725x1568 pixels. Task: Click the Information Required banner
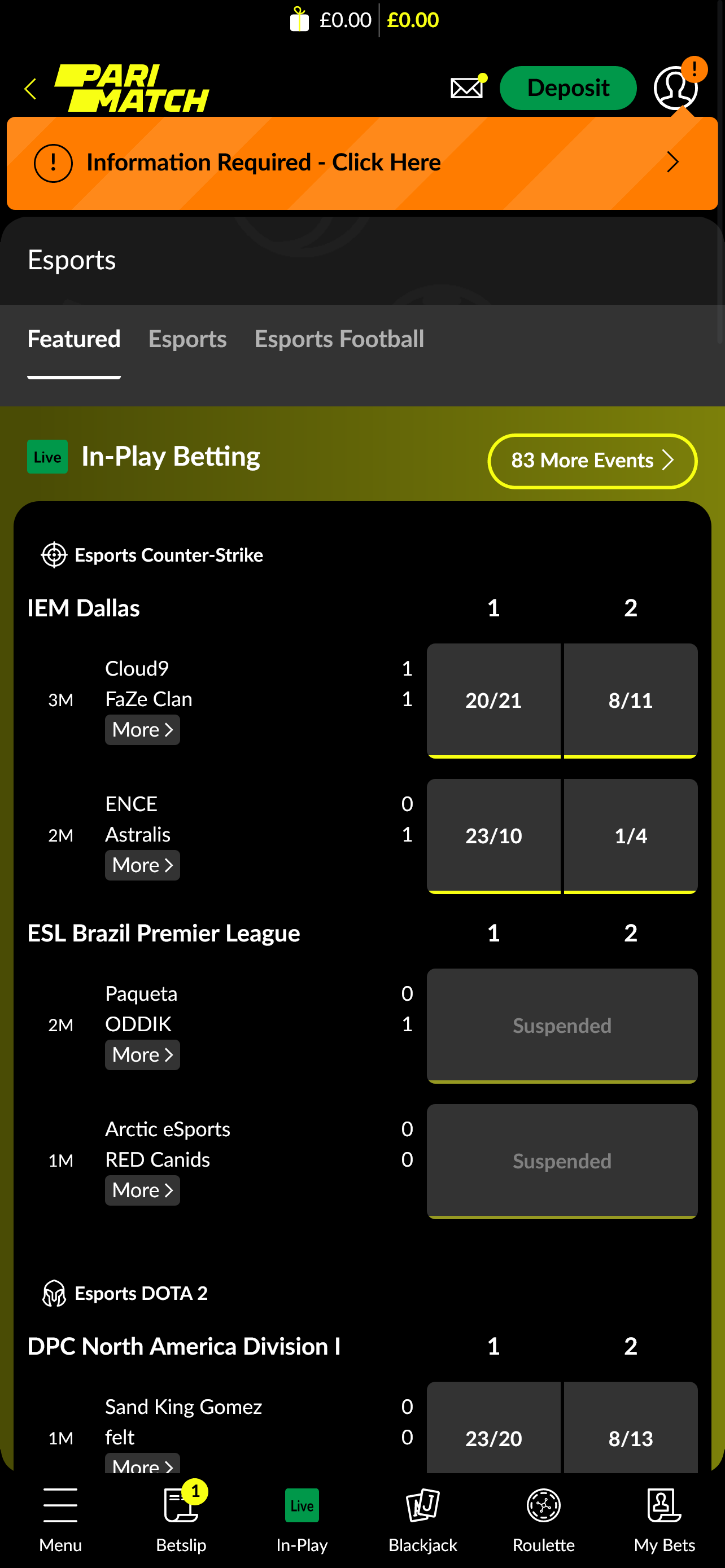coord(362,163)
